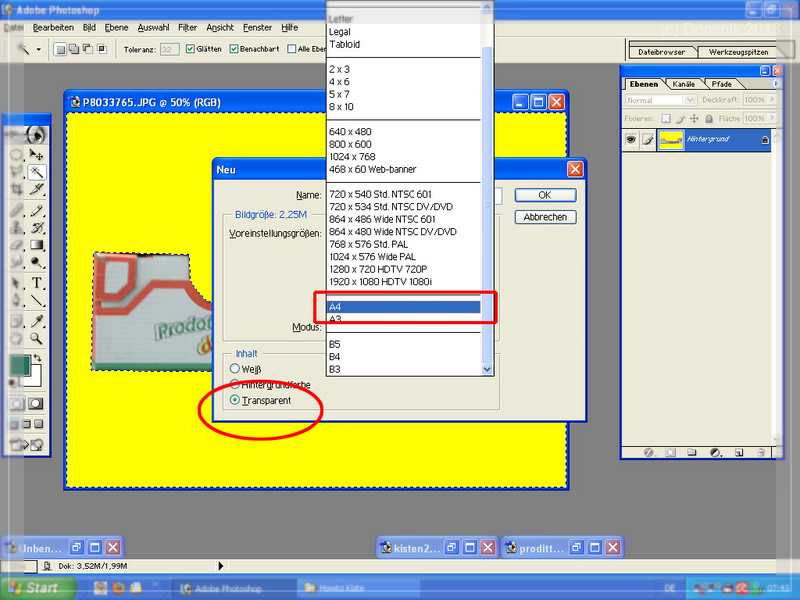This screenshot has height=600, width=800.
Task: Click preset list scroll down arrow
Action: (487, 369)
